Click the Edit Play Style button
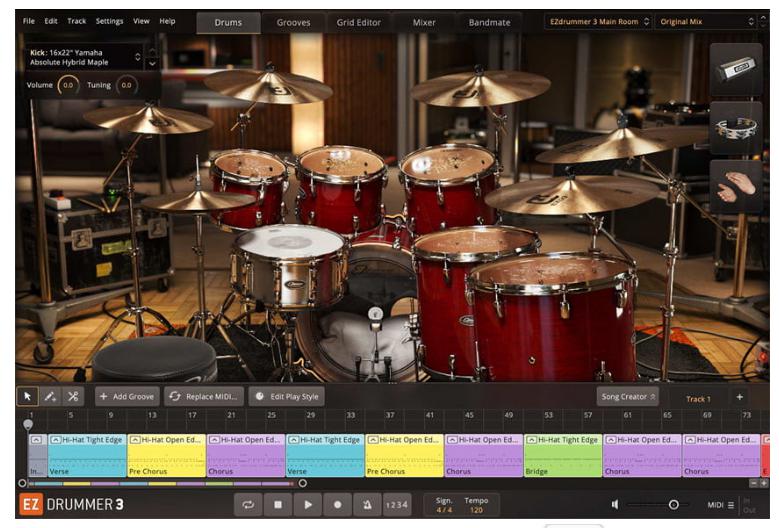This screenshot has width=779, height=528. (x=286, y=396)
